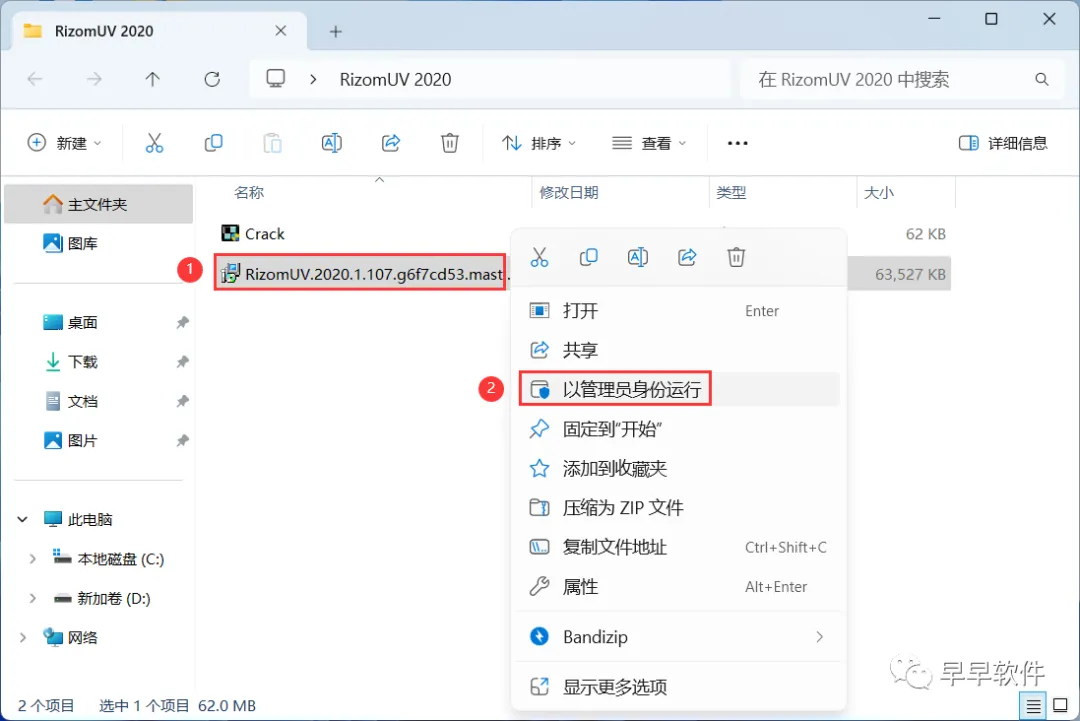Sort by the 大小 column header

[878, 192]
